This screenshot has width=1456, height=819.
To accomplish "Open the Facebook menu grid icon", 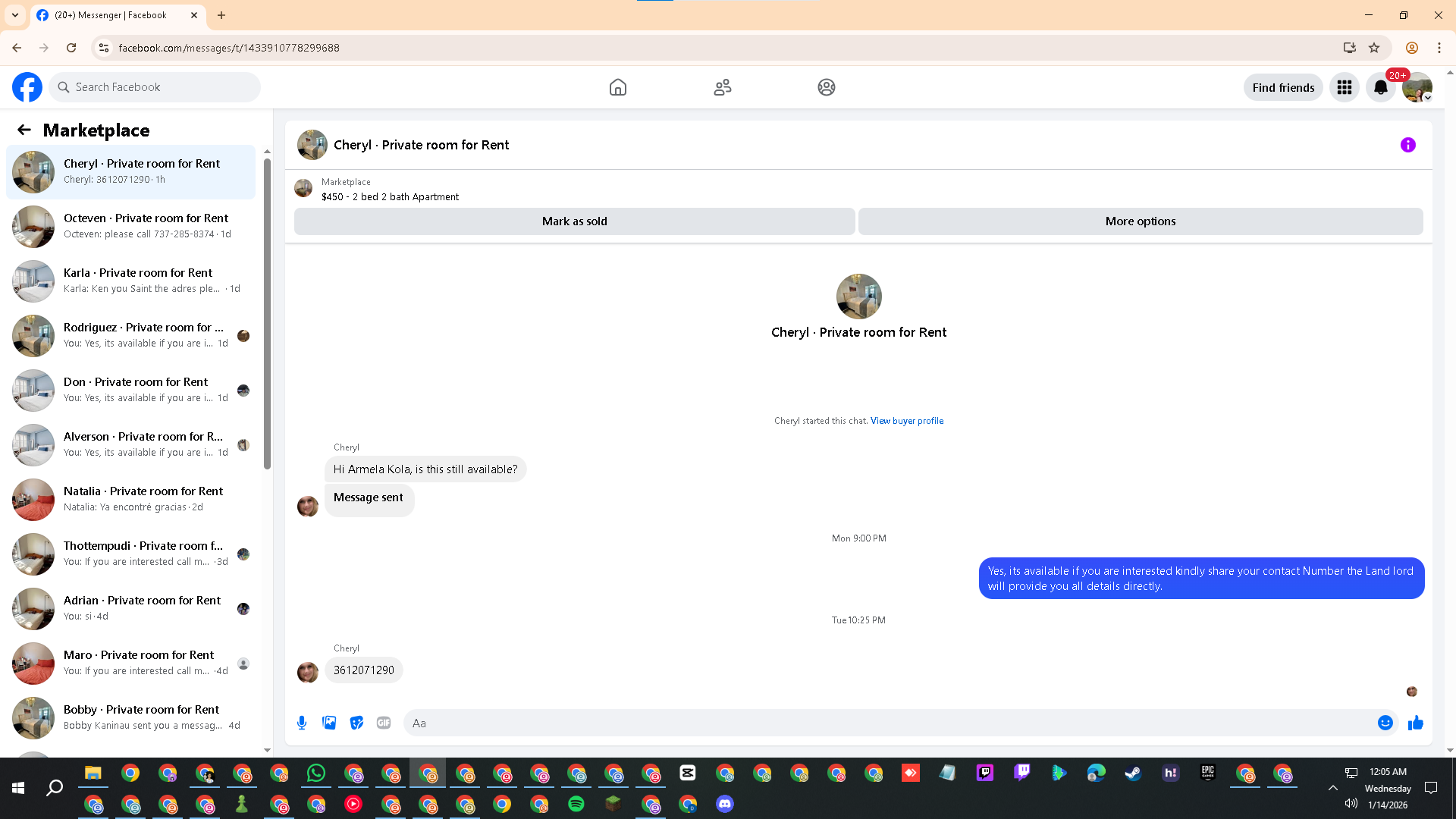I will (1344, 87).
